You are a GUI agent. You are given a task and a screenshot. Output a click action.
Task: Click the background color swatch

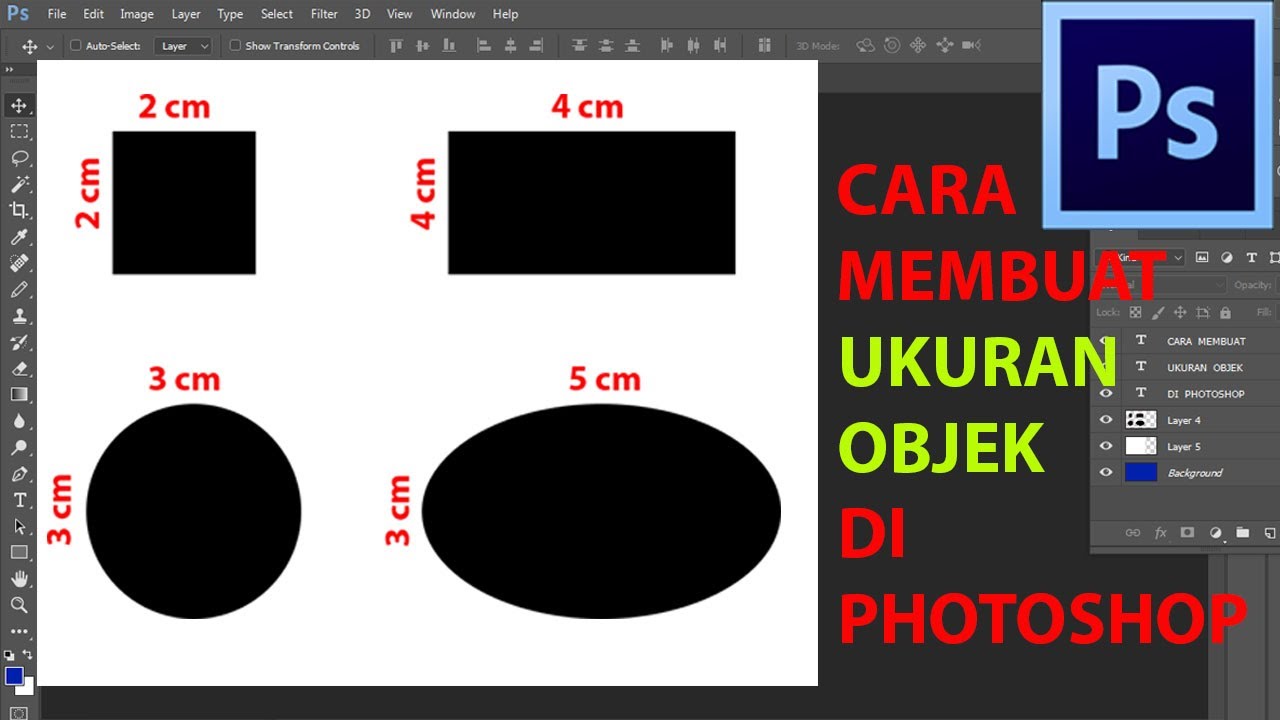click(x=27, y=688)
